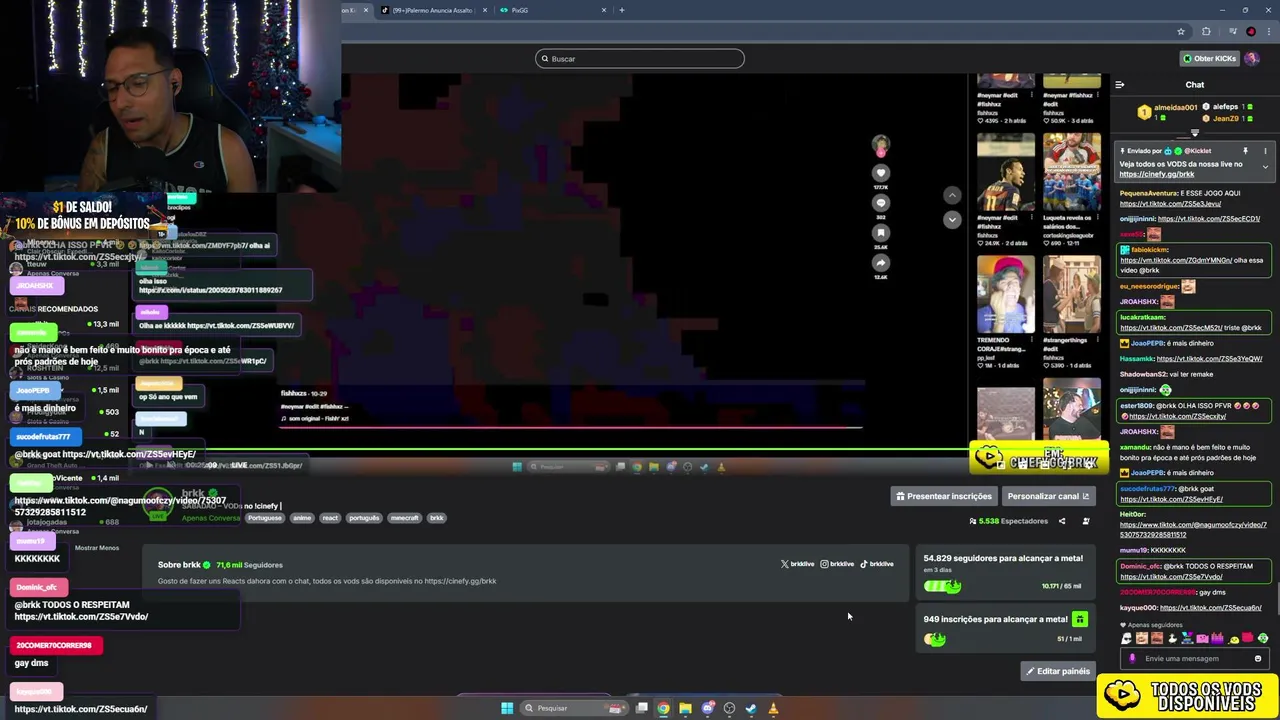Screen dimensions: 1280x720
Task: Open VLC cone icon from the taskbar
Action: [x=773, y=708]
